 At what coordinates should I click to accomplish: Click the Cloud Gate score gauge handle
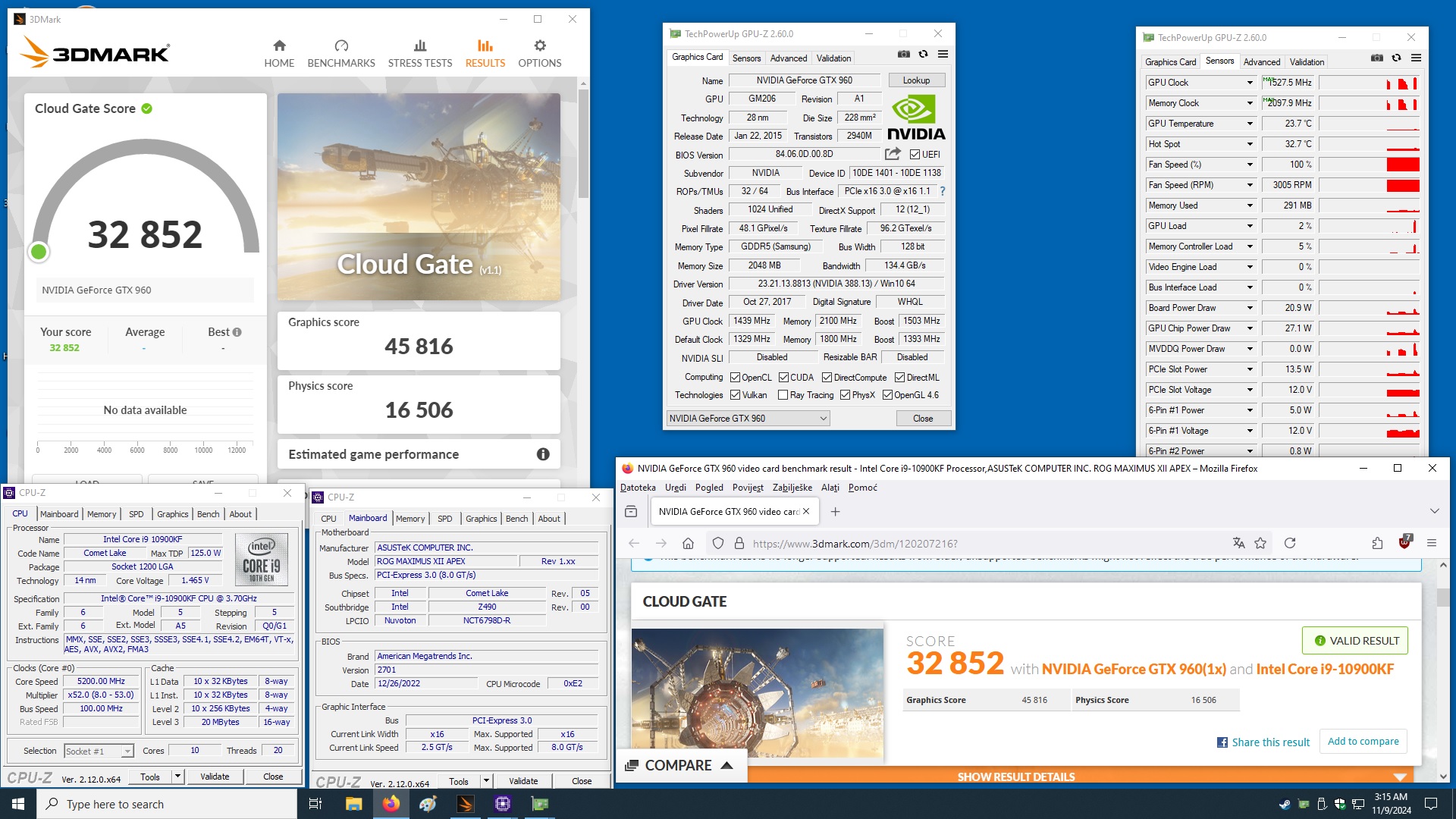[39, 252]
